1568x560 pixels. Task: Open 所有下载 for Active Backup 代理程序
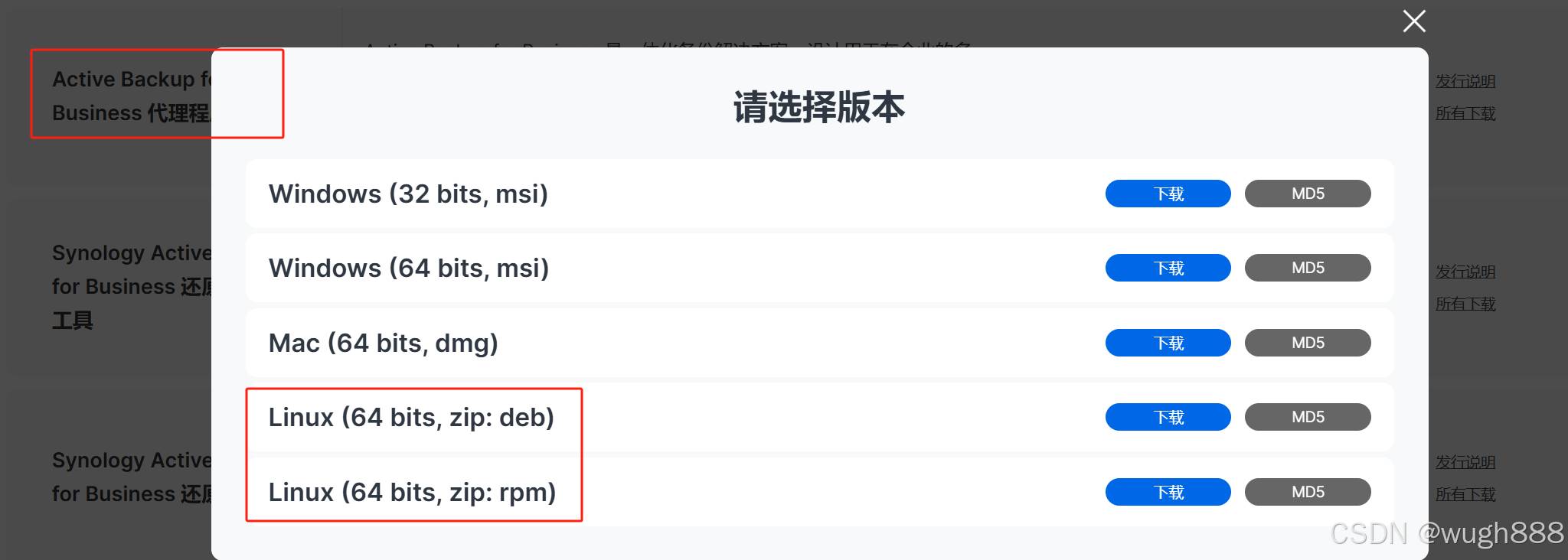(x=1465, y=112)
